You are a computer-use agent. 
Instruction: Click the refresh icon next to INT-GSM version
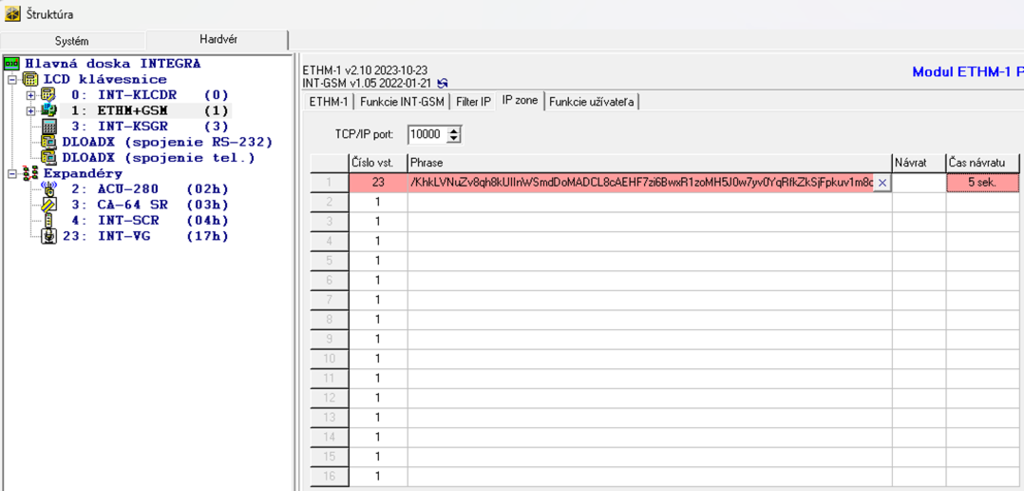[x=443, y=83]
